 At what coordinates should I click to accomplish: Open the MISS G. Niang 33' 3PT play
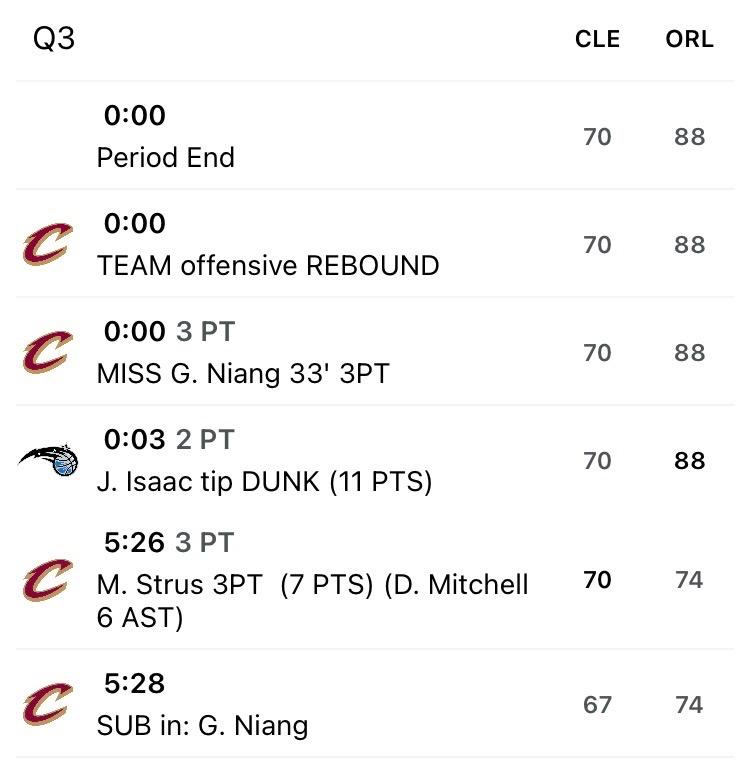click(x=243, y=373)
